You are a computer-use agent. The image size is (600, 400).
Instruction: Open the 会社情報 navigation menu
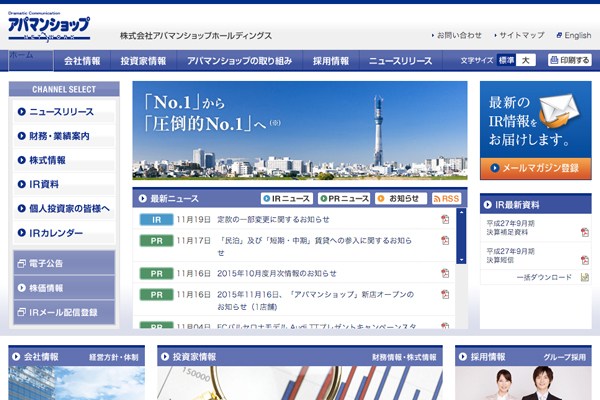(82, 61)
